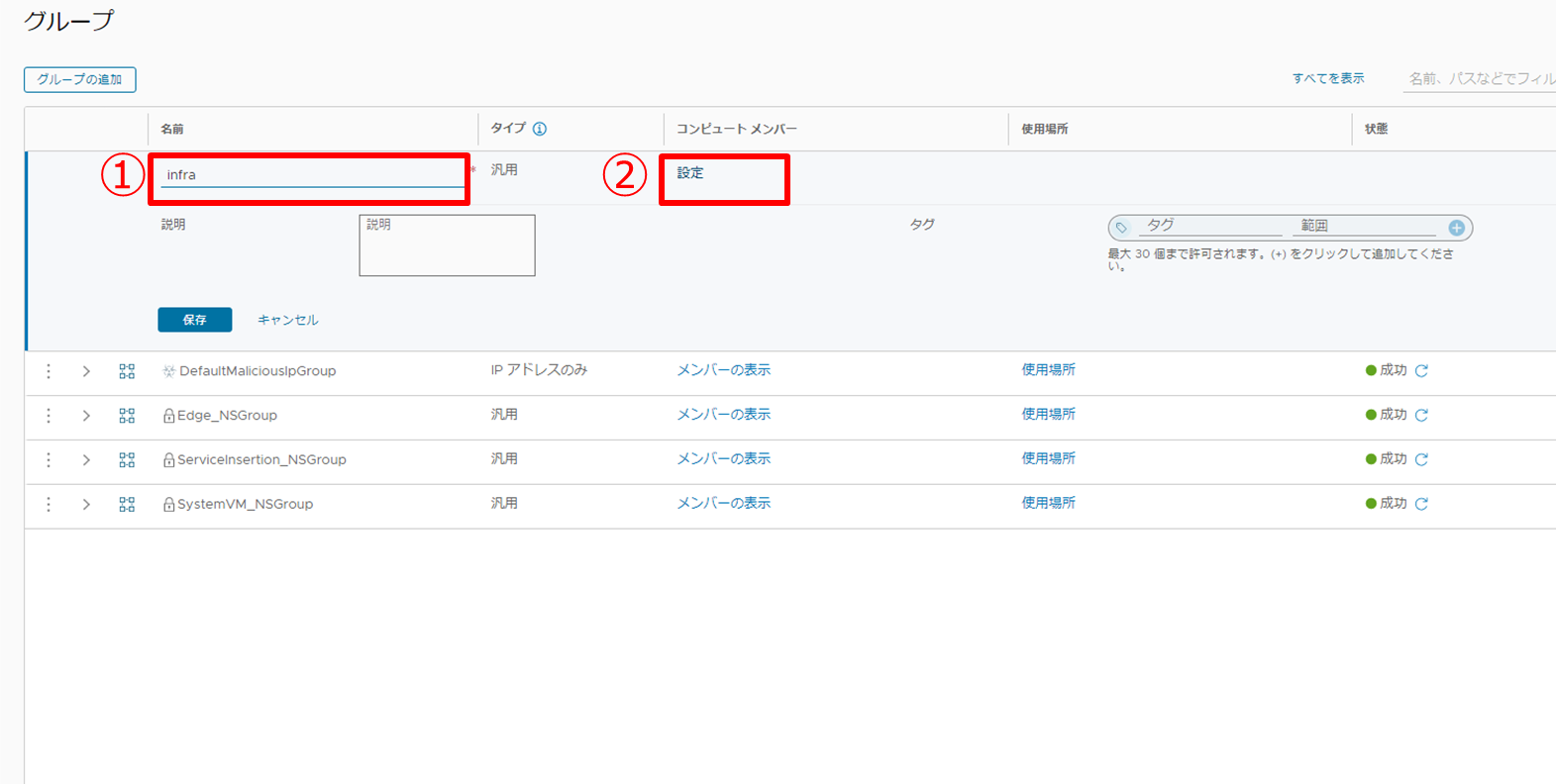
Task: Click the 説明 description text area
Action: [447, 245]
